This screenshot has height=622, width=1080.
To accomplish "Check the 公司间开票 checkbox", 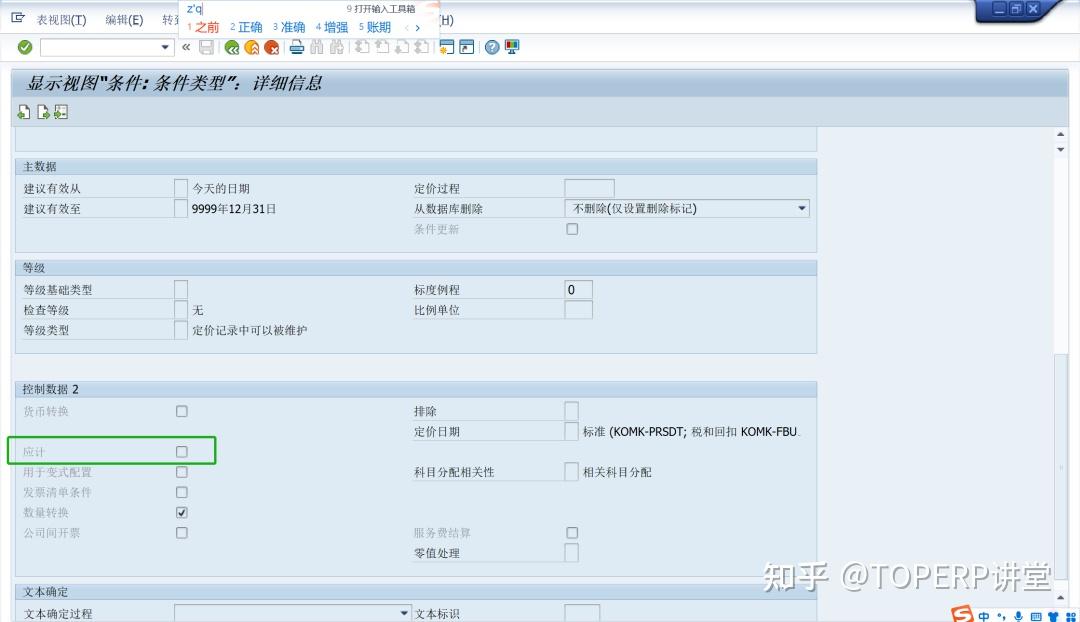I will click(x=181, y=532).
